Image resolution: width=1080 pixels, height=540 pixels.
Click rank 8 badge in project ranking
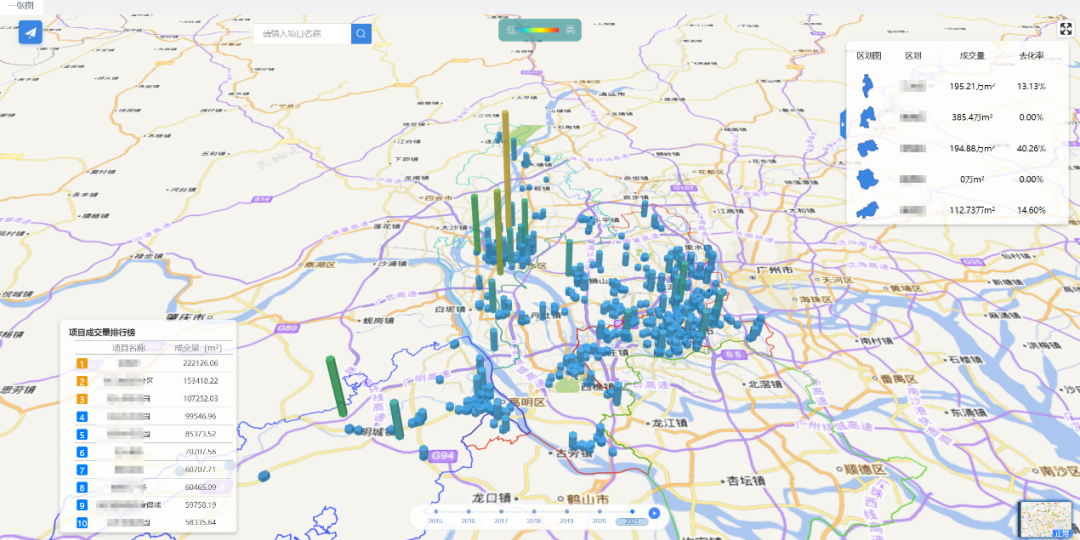(x=82, y=488)
